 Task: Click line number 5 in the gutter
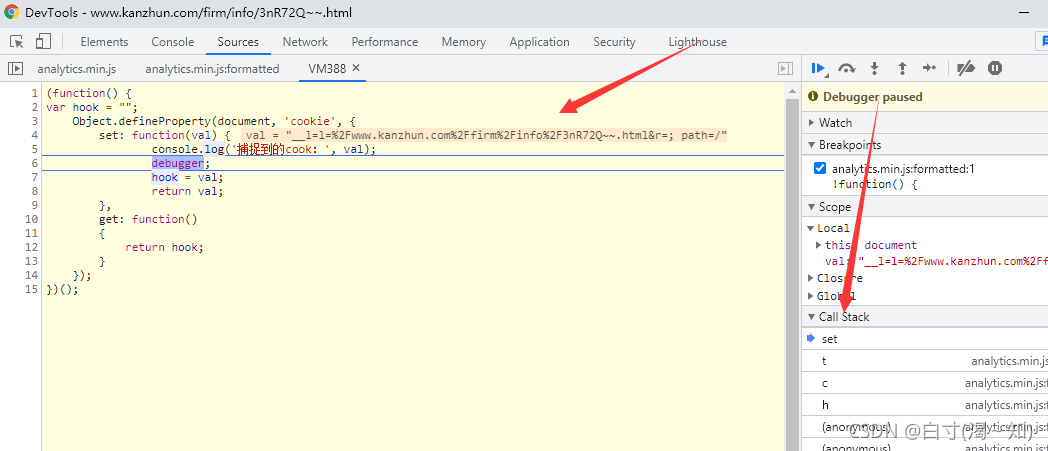click(x=34, y=149)
